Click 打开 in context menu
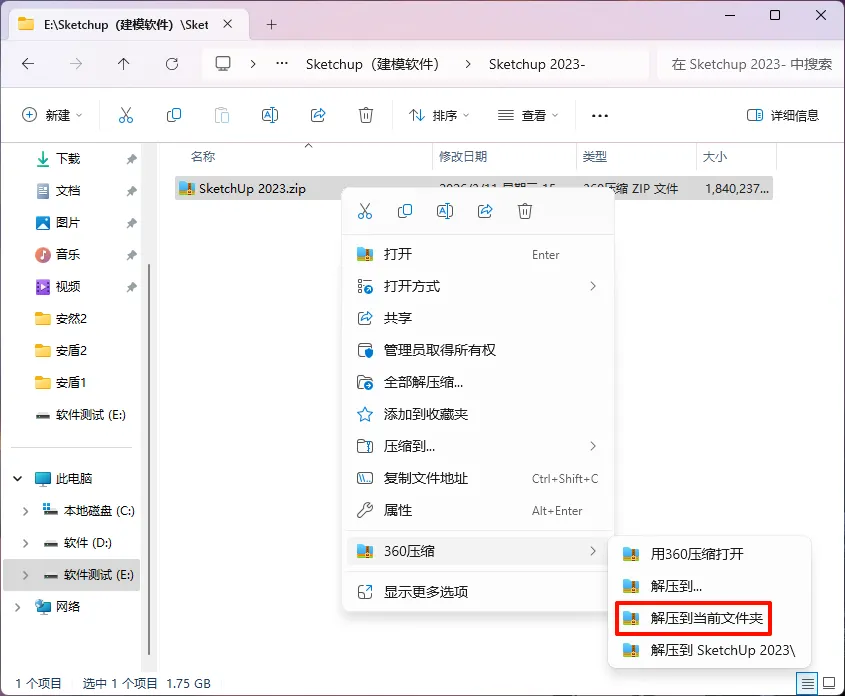845x696 pixels. [x=479, y=254]
